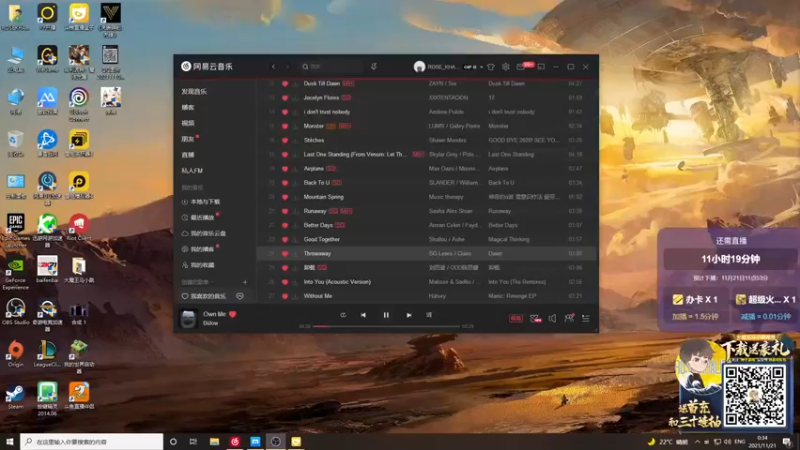Open 视频 in the sidebar
Screen dimensions: 800x450
(x=188, y=123)
